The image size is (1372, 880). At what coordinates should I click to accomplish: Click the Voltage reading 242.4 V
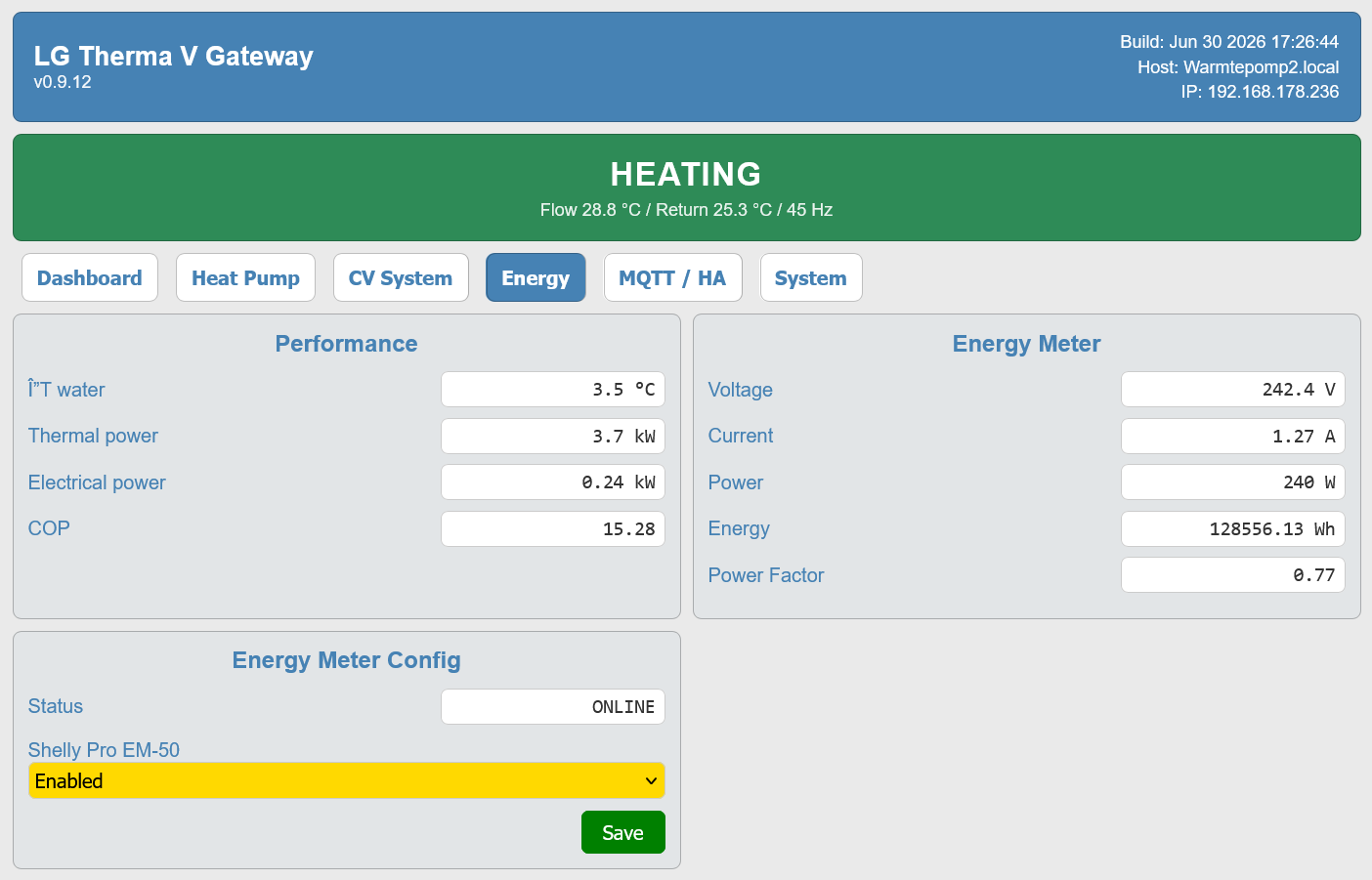(x=1233, y=390)
